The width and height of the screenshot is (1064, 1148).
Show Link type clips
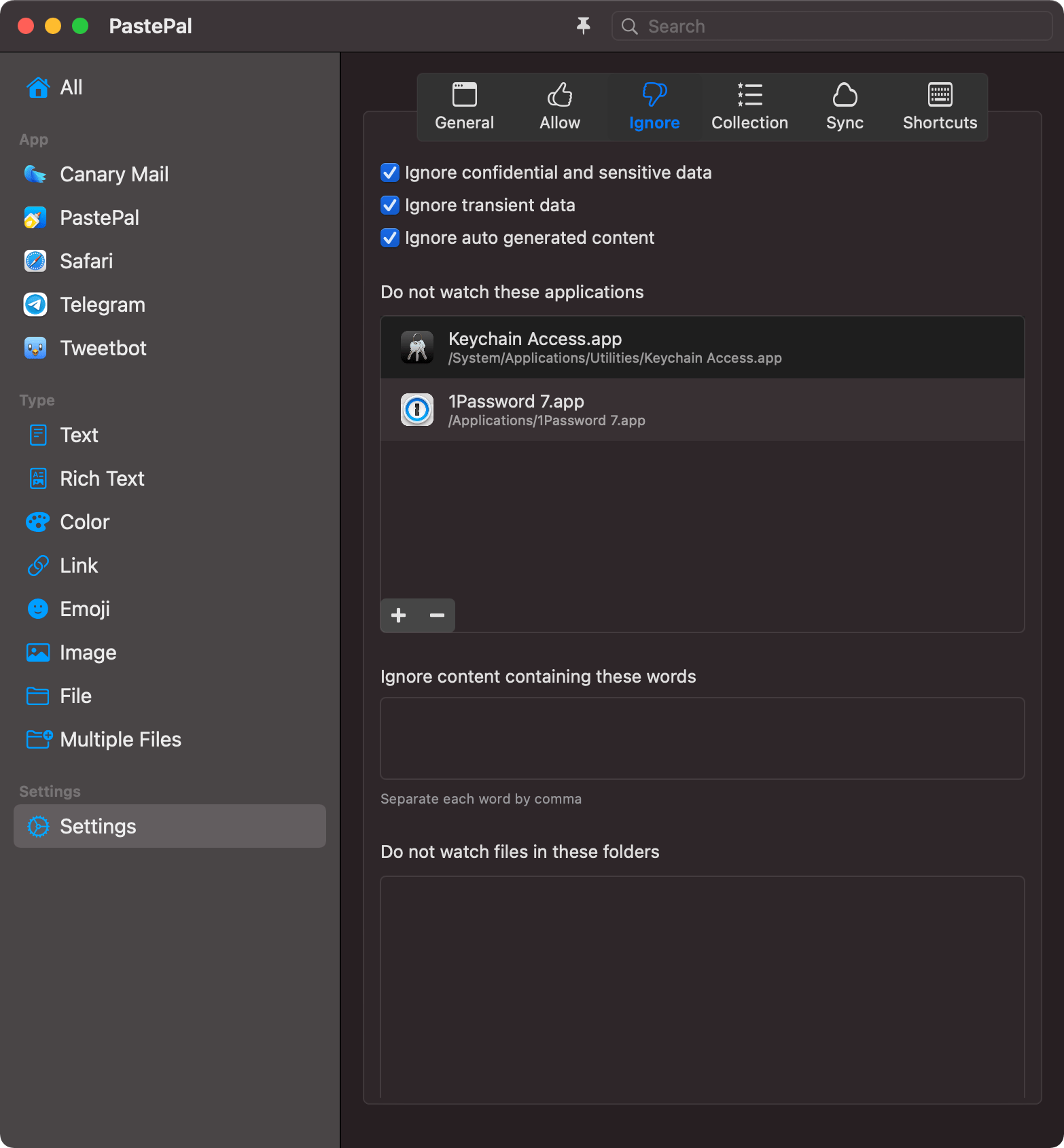pos(170,565)
